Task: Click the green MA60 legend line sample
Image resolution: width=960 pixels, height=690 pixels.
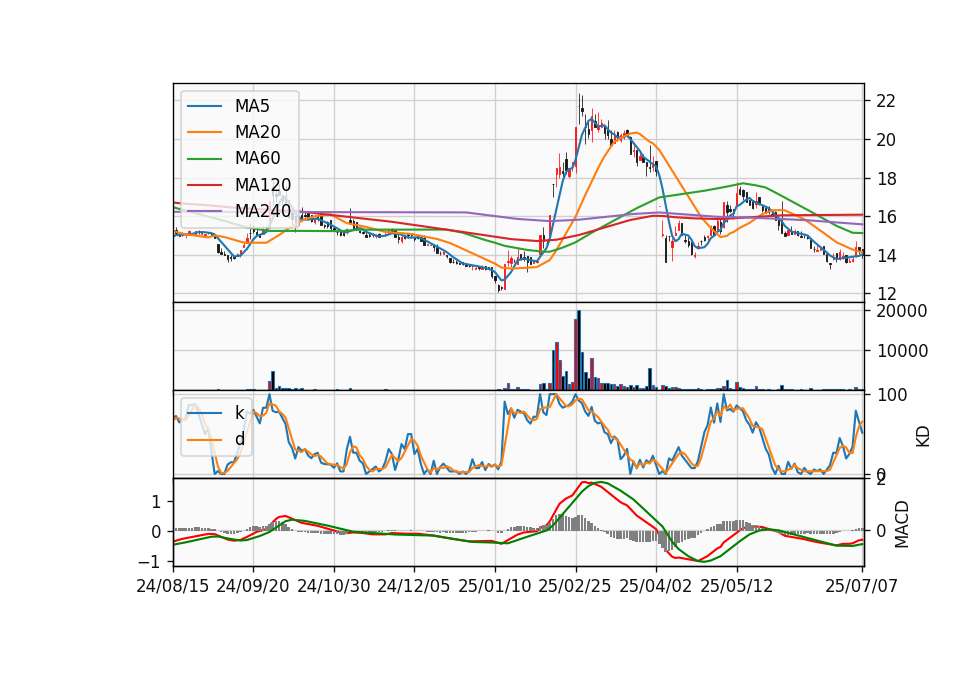Action: point(204,159)
